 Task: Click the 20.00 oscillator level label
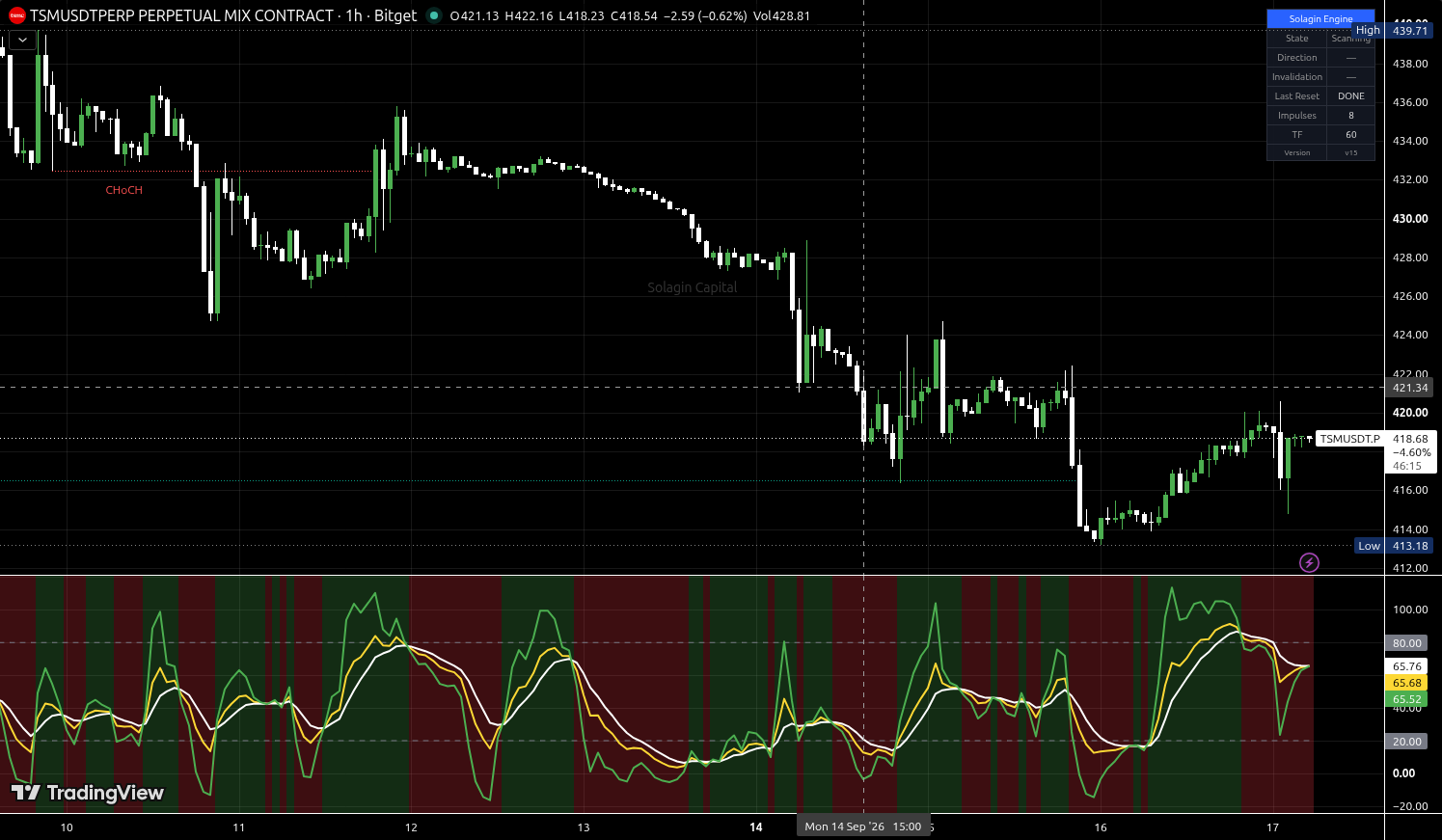tap(1407, 742)
